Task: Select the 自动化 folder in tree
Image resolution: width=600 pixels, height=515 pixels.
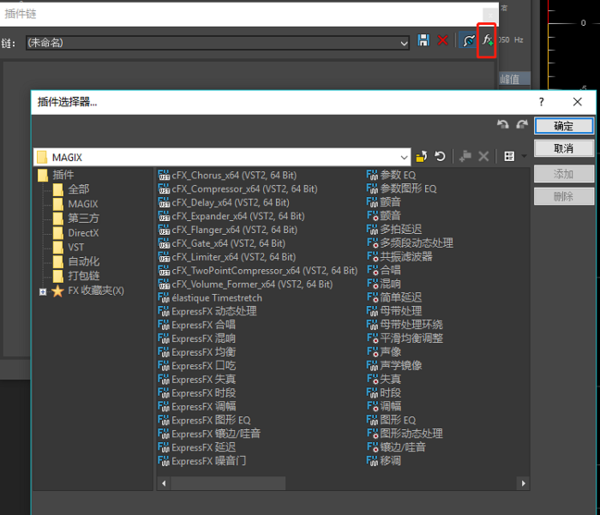Action: click(x=76, y=262)
